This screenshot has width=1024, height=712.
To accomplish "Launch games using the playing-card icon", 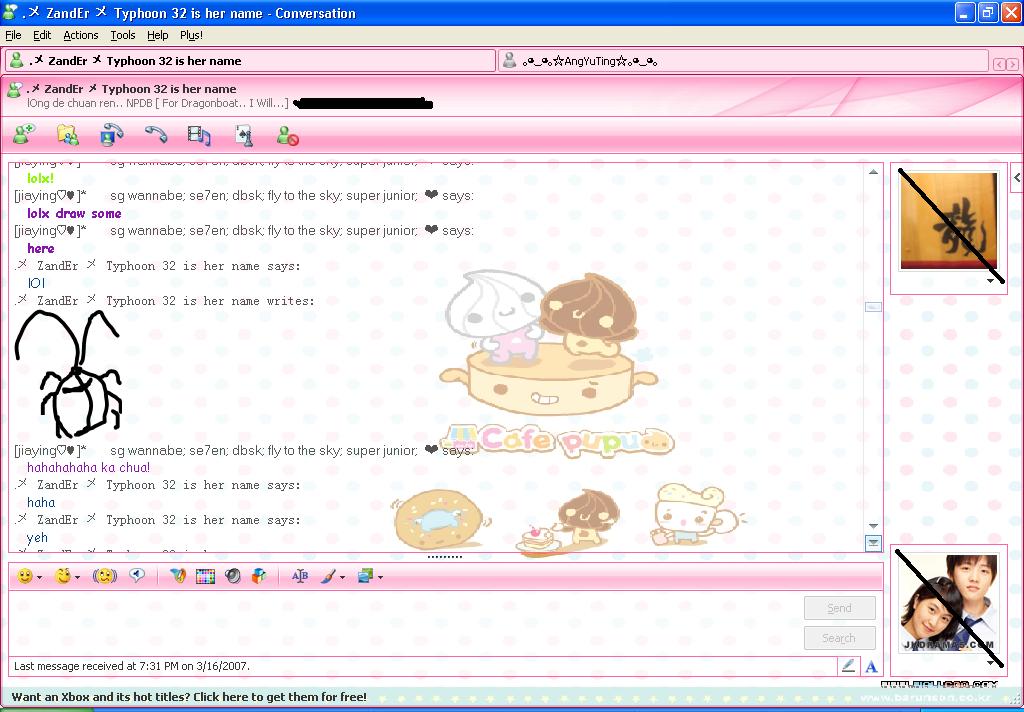I will tap(244, 135).
